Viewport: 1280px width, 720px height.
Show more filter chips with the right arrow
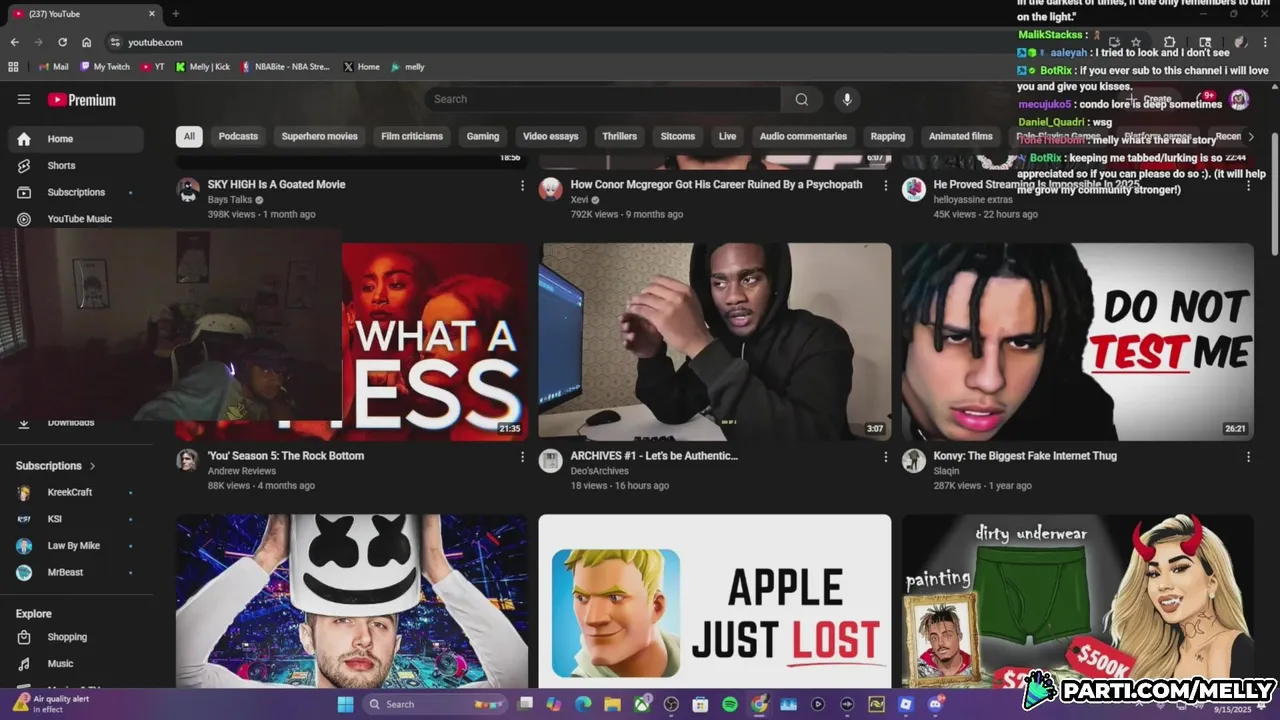coord(1250,136)
